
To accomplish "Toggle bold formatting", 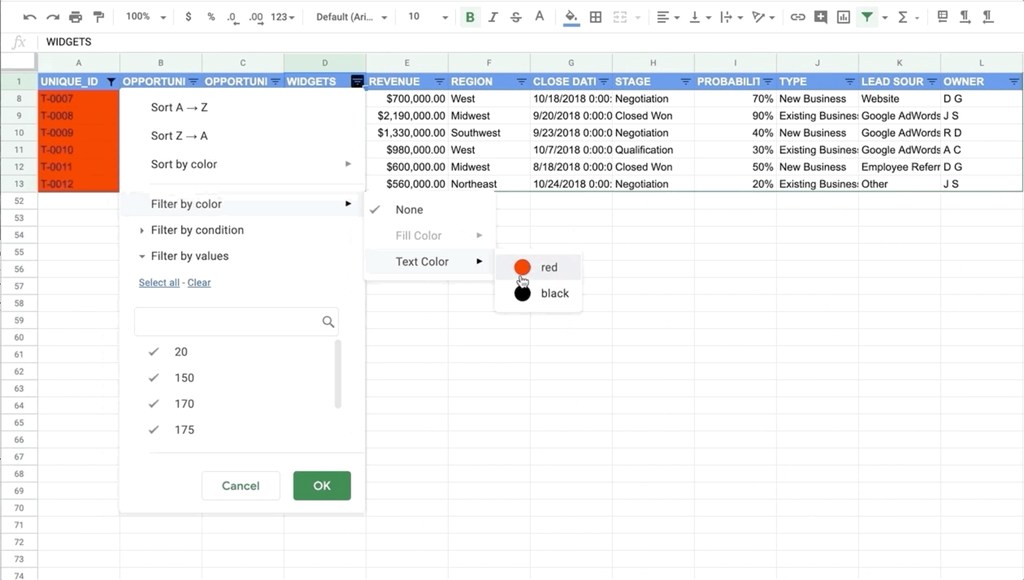I will pyautogui.click(x=470, y=17).
